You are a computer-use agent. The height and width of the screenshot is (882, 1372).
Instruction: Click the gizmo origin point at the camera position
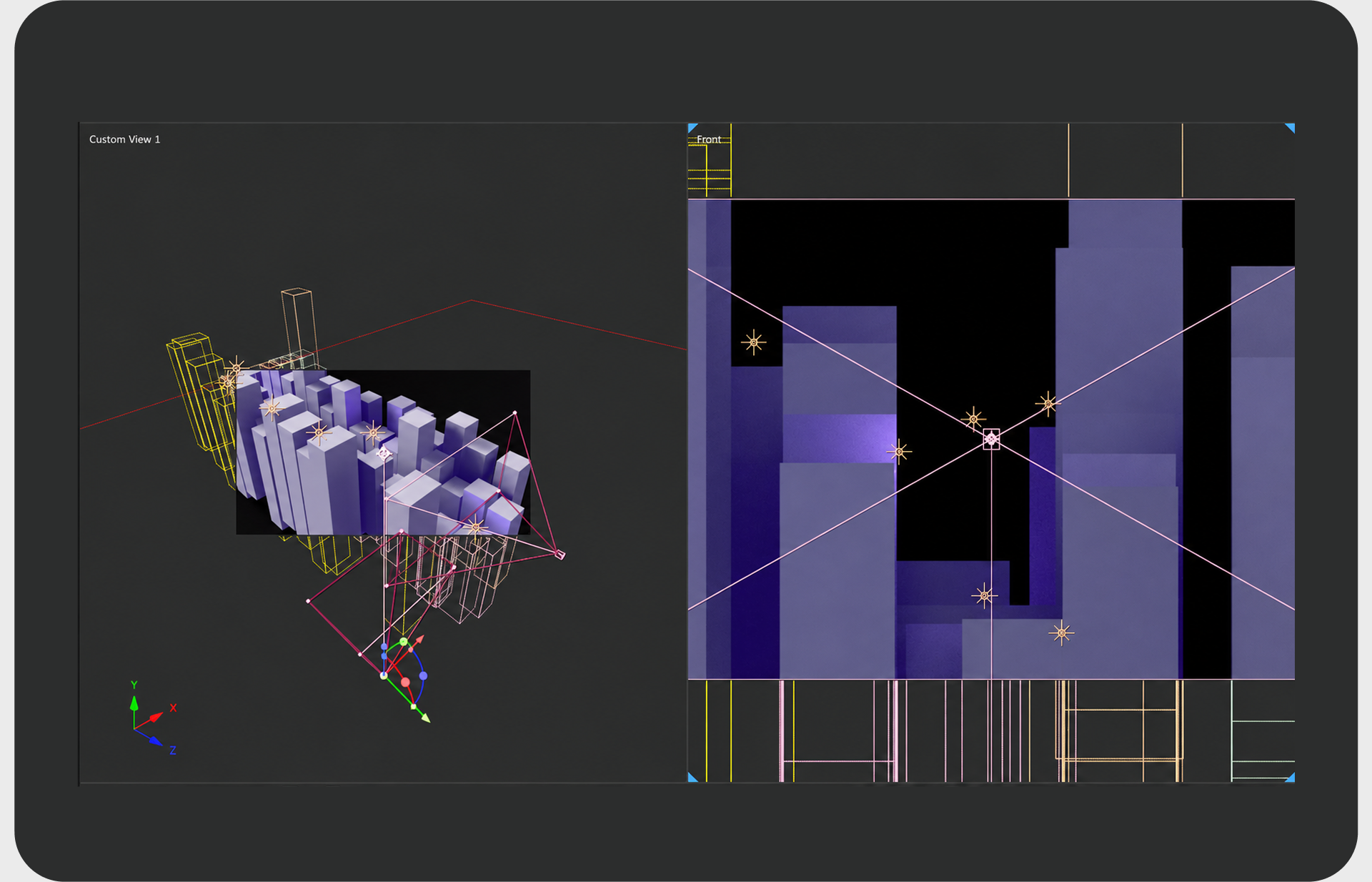tap(384, 675)
